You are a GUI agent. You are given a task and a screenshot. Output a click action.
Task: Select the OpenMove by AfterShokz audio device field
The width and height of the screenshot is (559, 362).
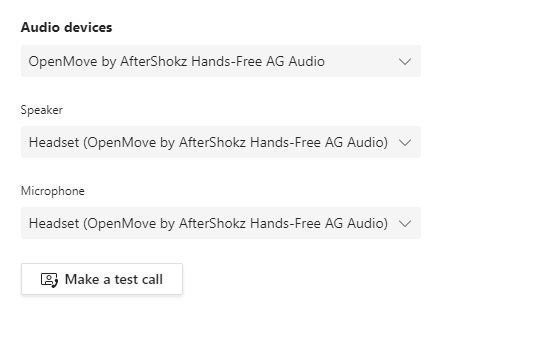(221, 61)
